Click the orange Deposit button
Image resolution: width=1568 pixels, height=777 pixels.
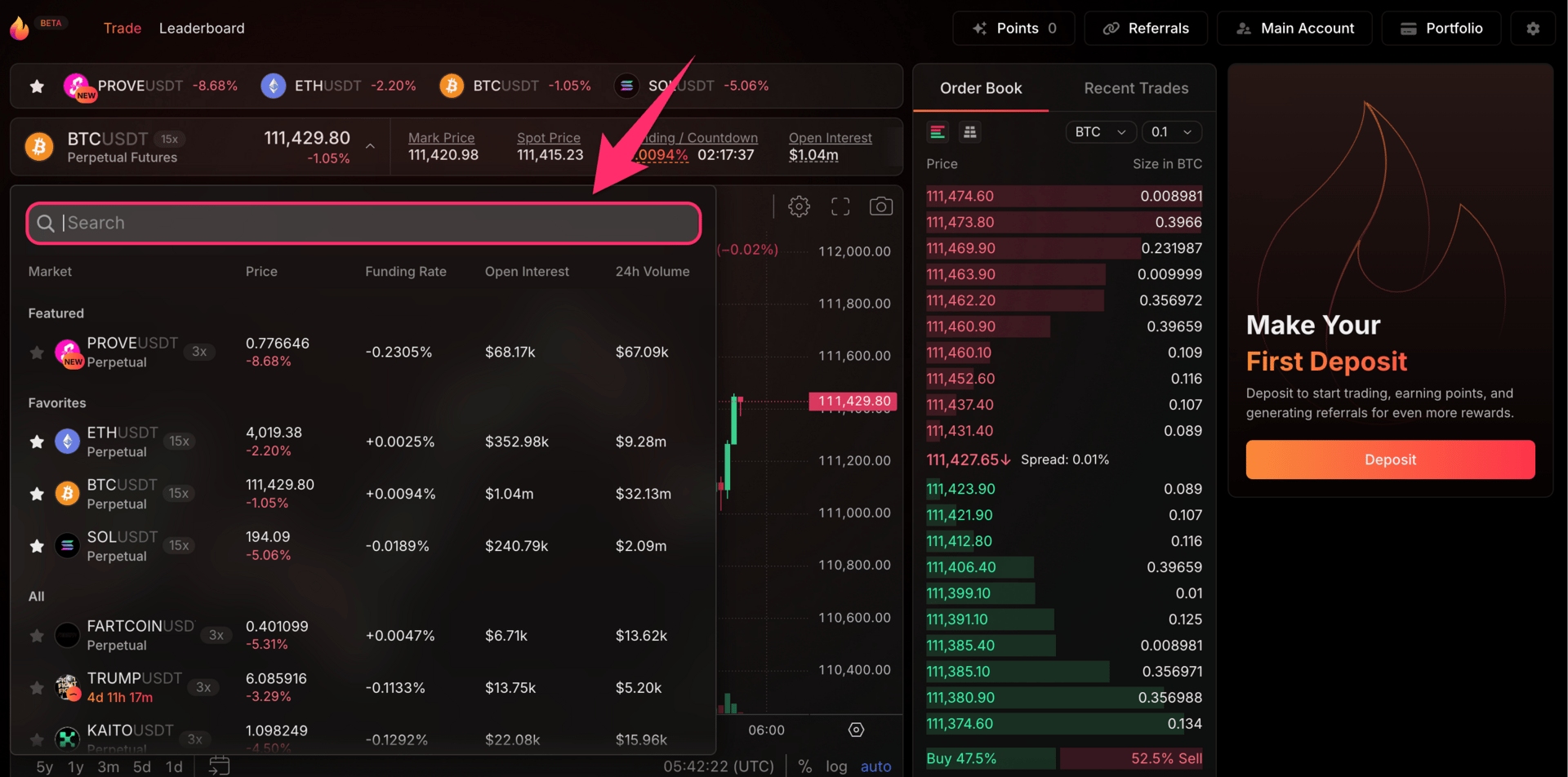(x=1390, y=460)
